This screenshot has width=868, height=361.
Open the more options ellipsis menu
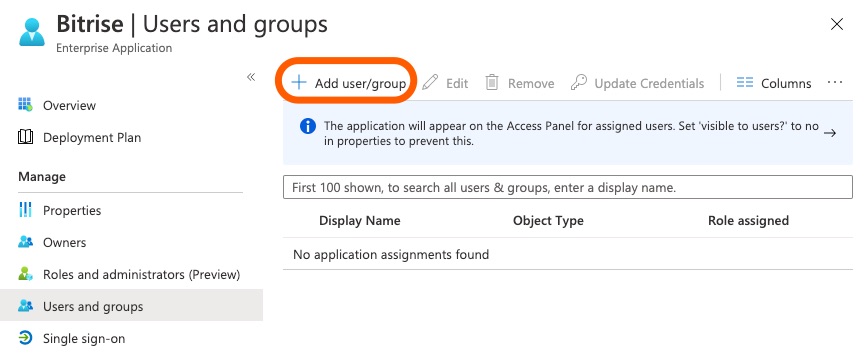click(x=835, y=82)
